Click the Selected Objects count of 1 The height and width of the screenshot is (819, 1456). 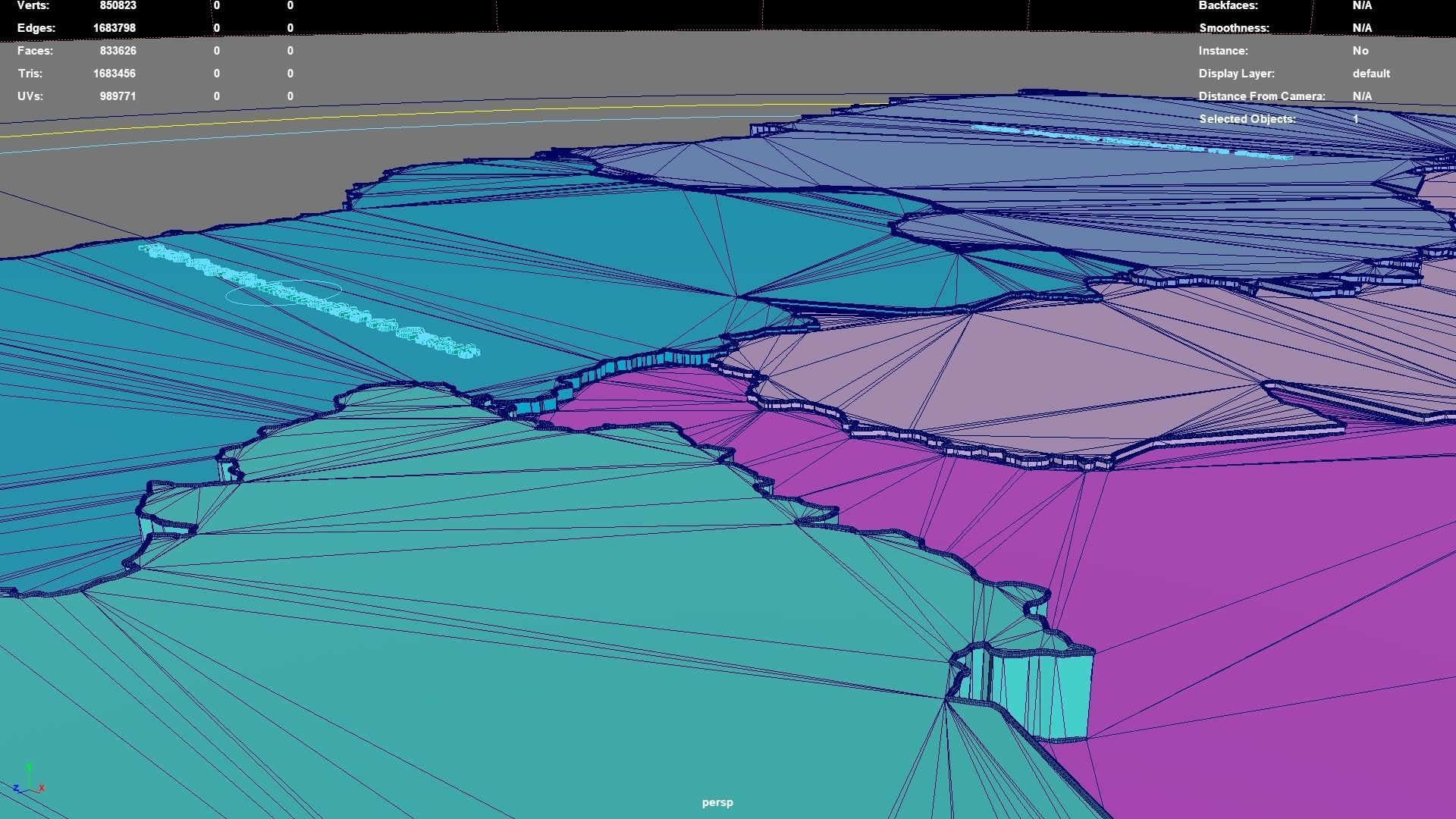(x=1355, y=118)
